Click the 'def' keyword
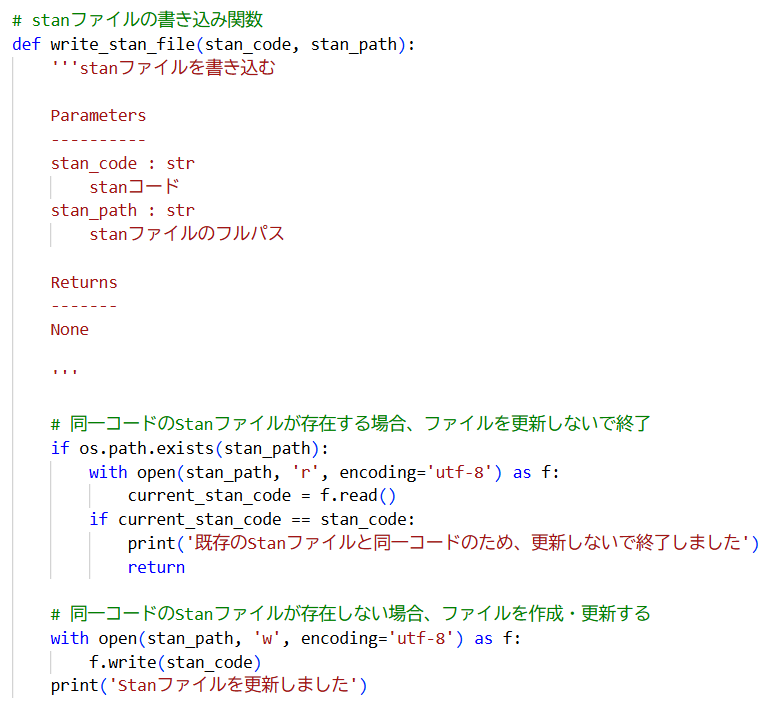 point(26,44)
